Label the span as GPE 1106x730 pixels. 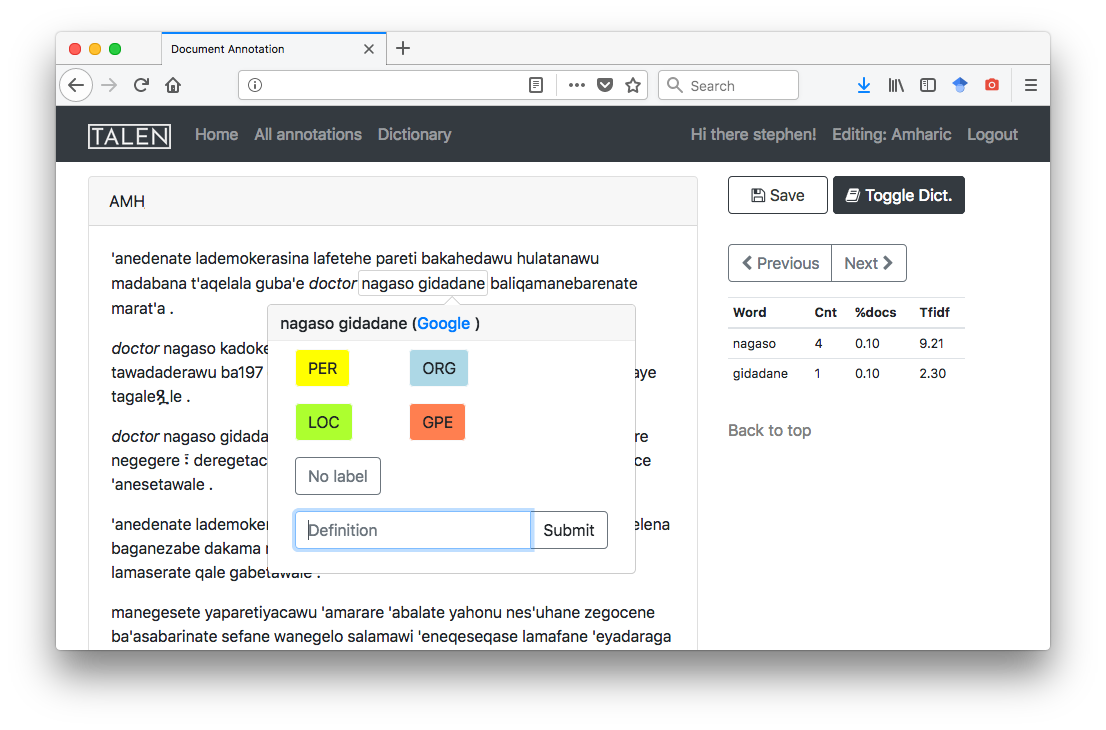[437, 422]
